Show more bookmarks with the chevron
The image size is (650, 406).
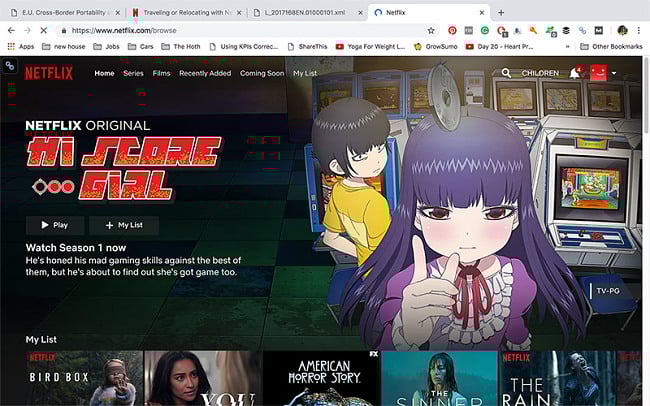[x=568, y=46]
